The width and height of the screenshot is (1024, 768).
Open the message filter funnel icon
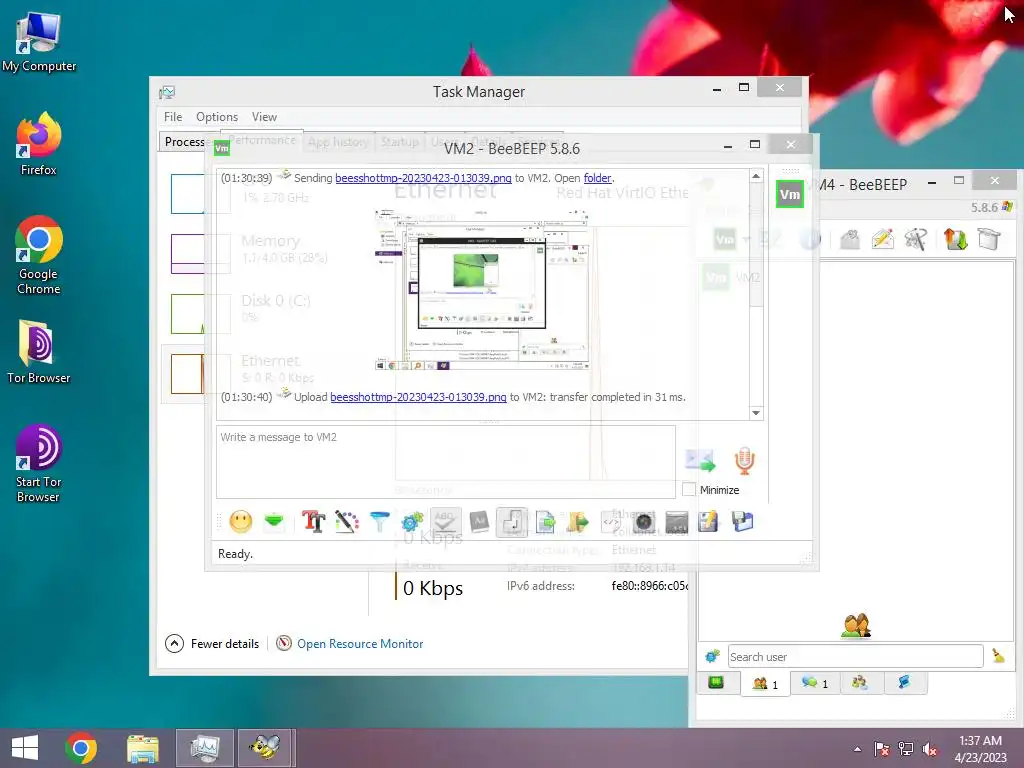(379, 522)
